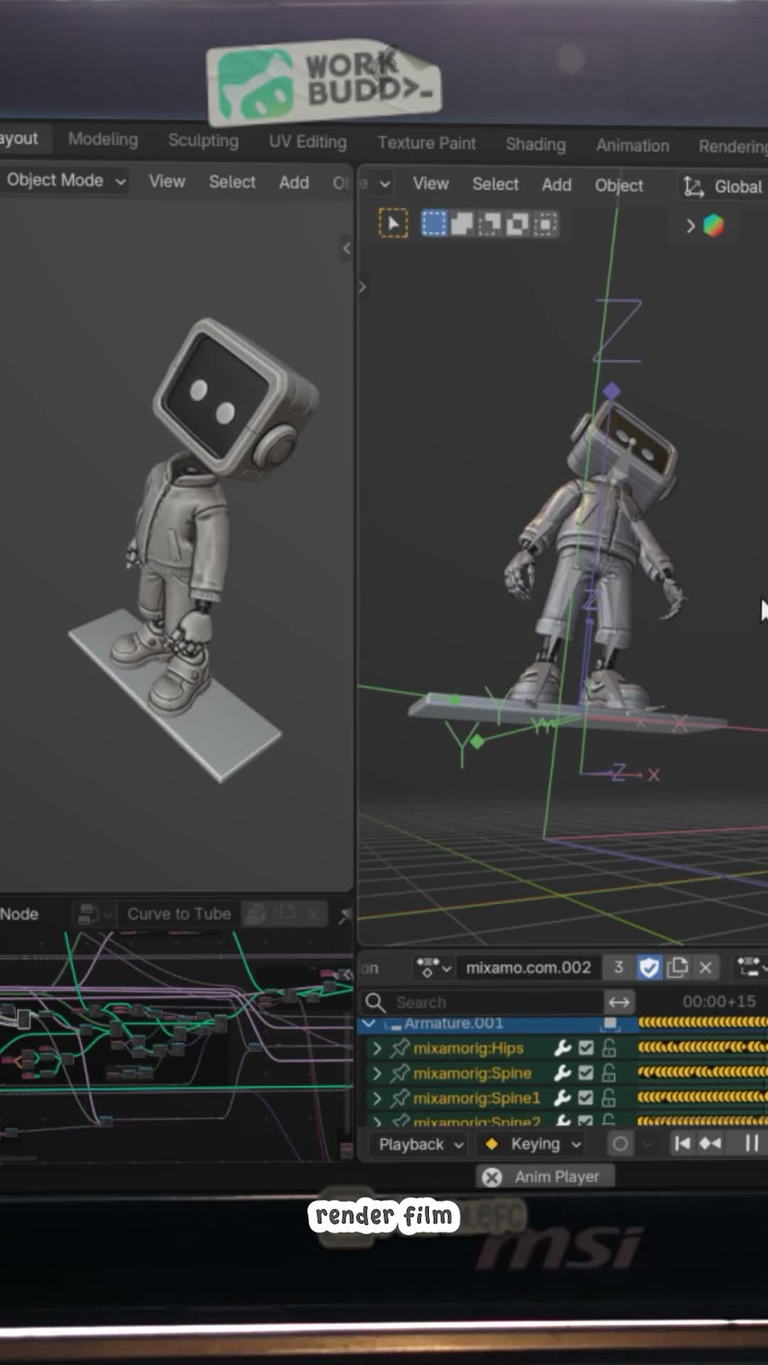Pause the animation playback
Viewport: 768px width, 1365px height.
(751, 1144)
